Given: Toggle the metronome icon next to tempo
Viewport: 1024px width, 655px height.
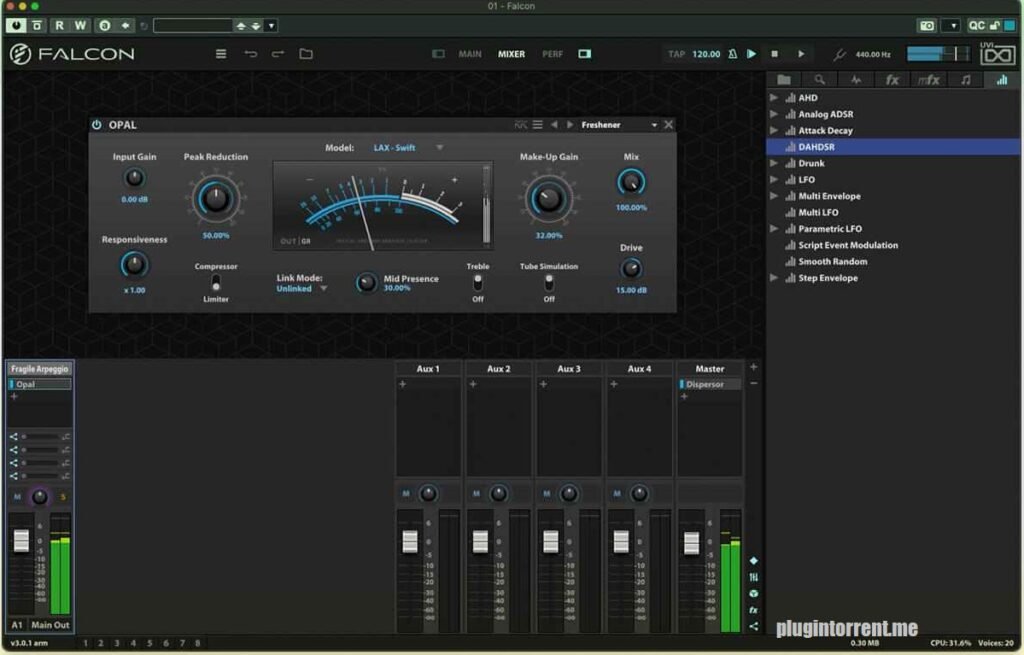Looking at the screenshot, I should click(732, 54).
